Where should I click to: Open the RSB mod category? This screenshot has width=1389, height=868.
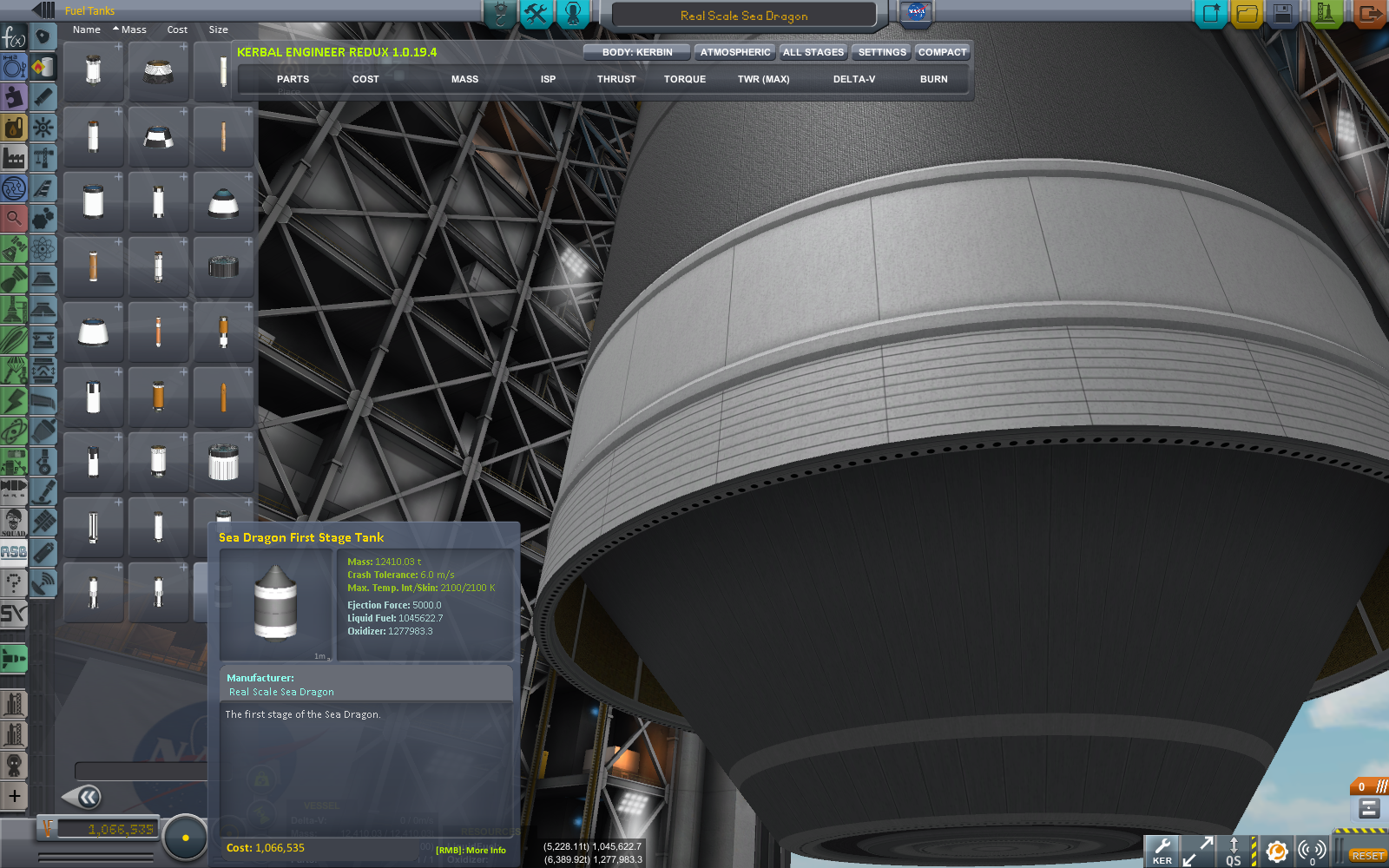point(14,553)
